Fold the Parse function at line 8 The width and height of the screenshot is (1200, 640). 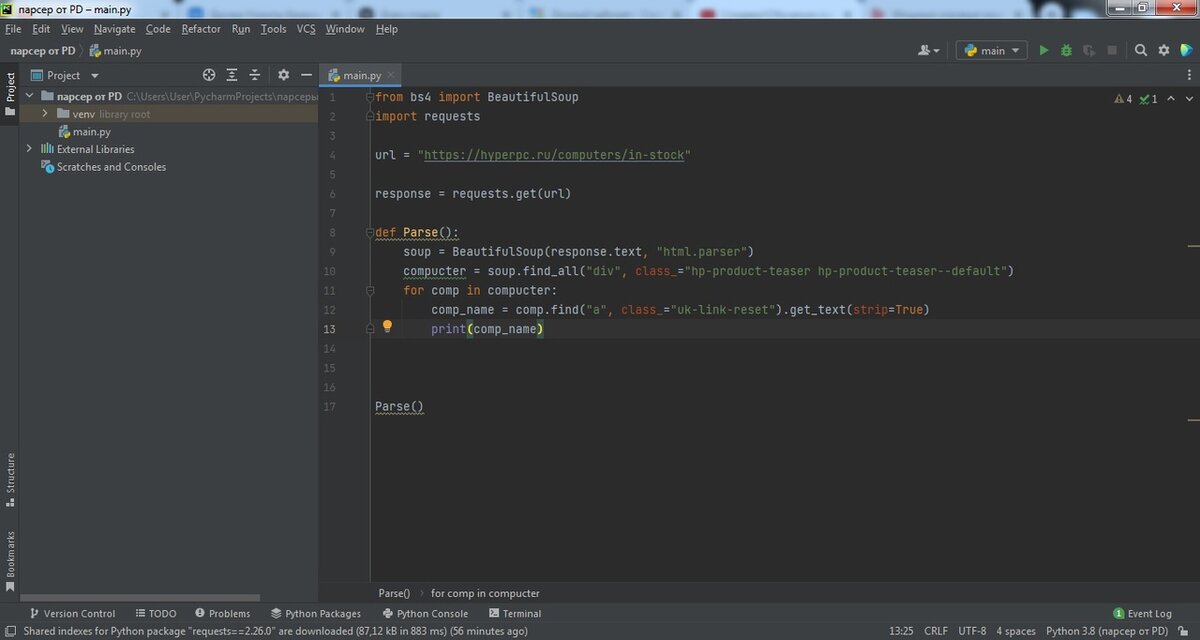coord(369,233)
